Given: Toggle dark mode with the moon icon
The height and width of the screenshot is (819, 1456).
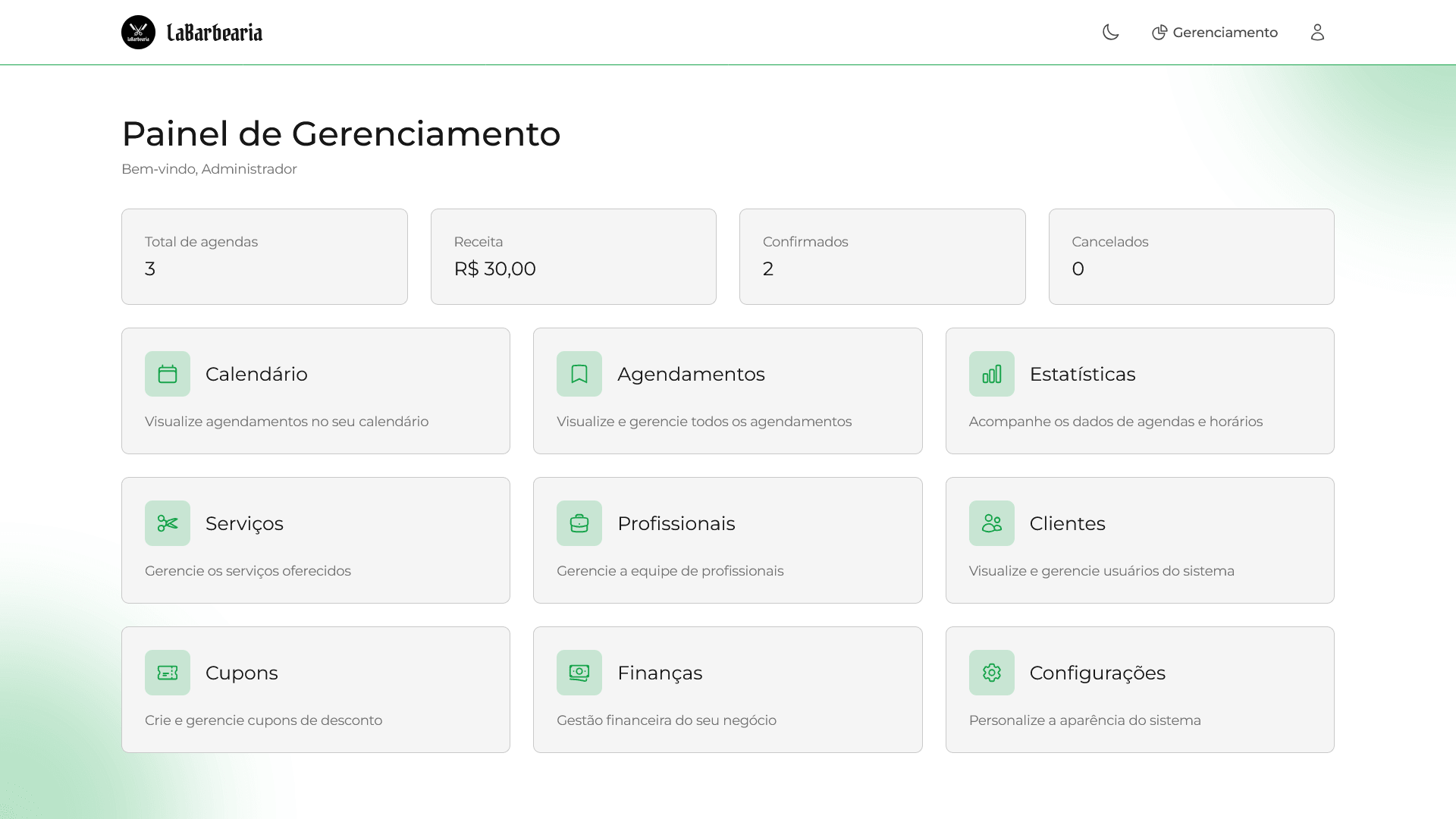Looking at the screenshot, I should pyautogui.click(x=1110, y=32).
